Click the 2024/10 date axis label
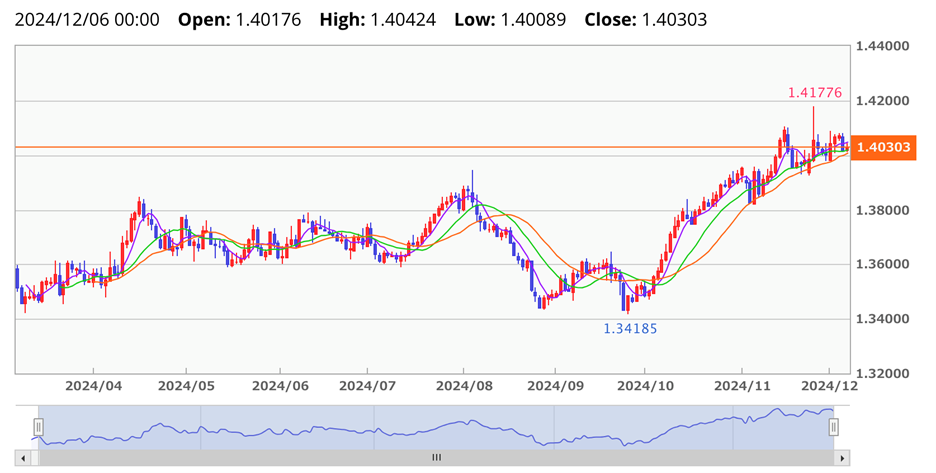 click(645, 386)
